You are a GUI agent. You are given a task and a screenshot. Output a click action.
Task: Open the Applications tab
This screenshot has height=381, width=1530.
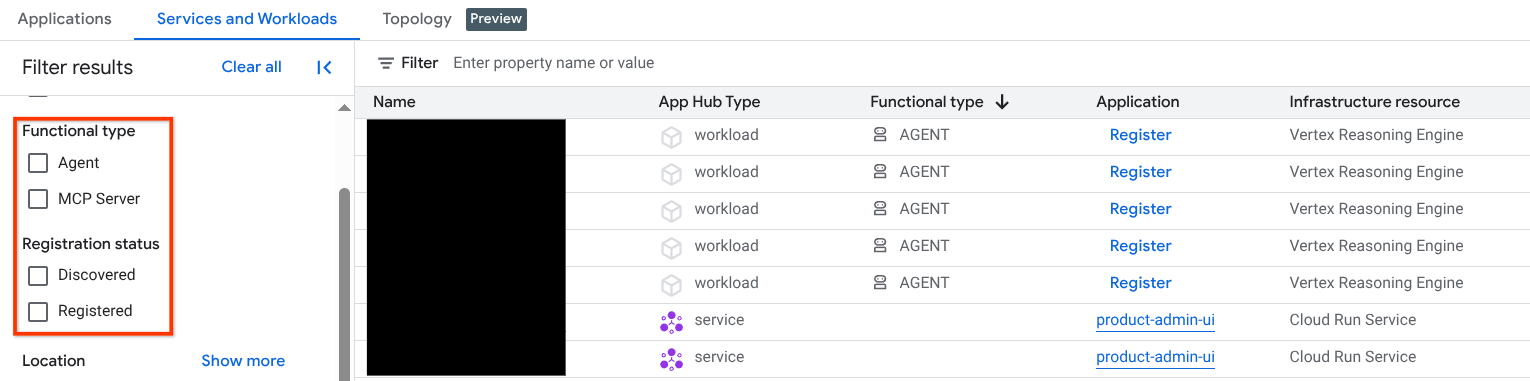65,19
